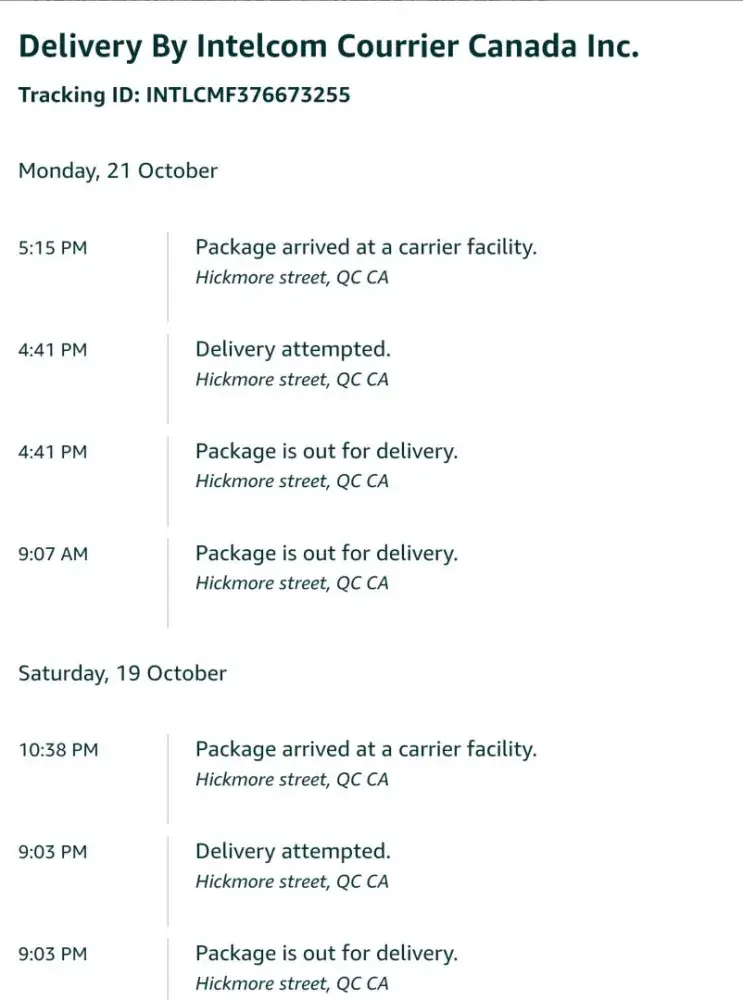Click the 4:41 PM time beside Monday's Delivery attempted
The image size is (743, 1000).
(x=53, y=350)
